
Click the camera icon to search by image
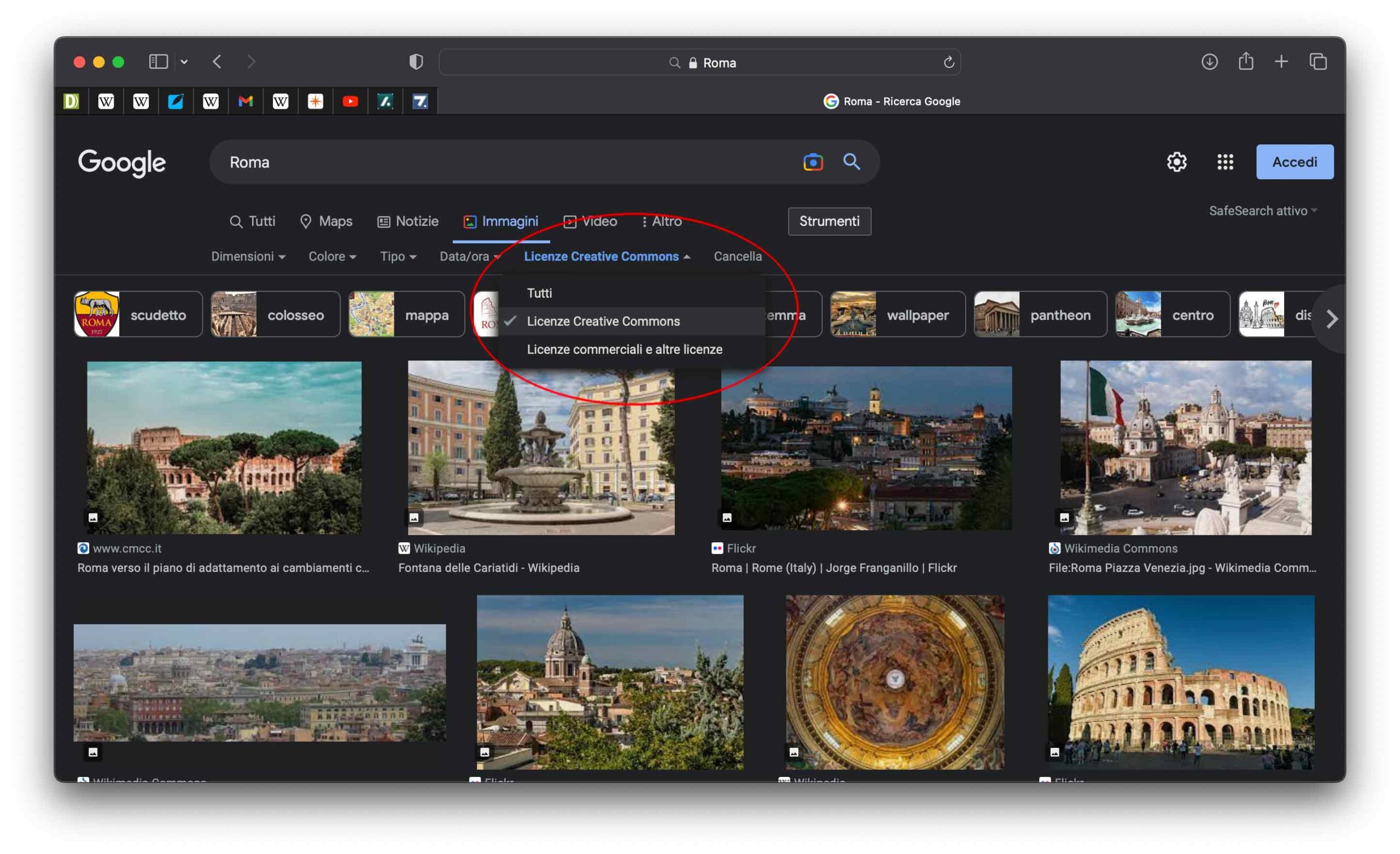pos(813,162)
